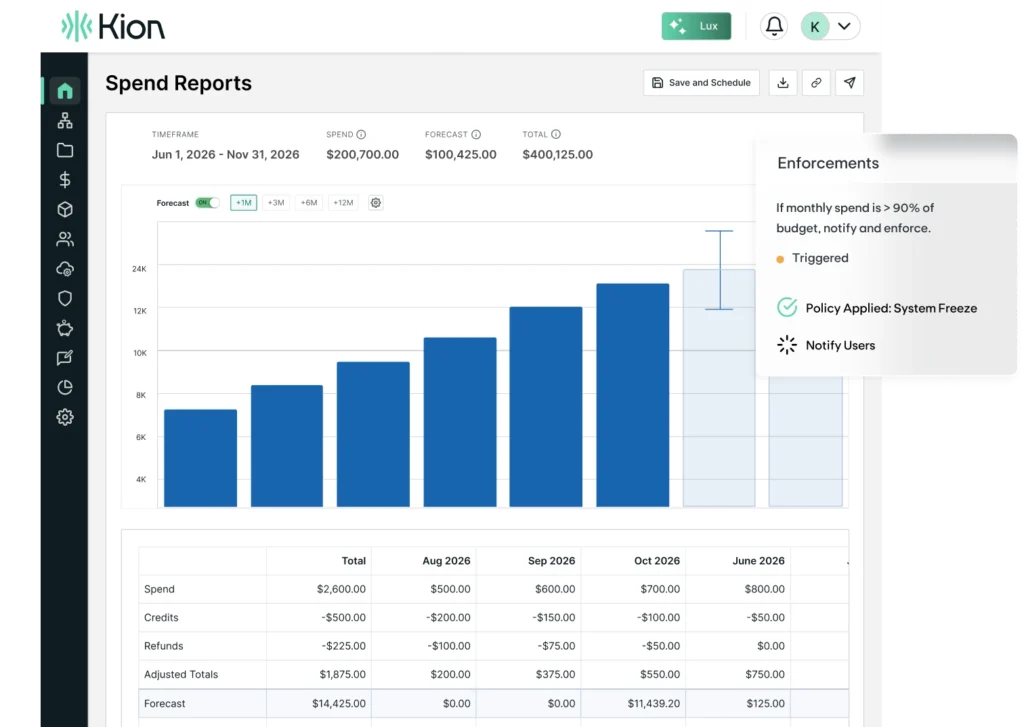Turn off the Forecast toggle
The width and height of the screenshot is (1024, 727).
click(x=207, y=203)
